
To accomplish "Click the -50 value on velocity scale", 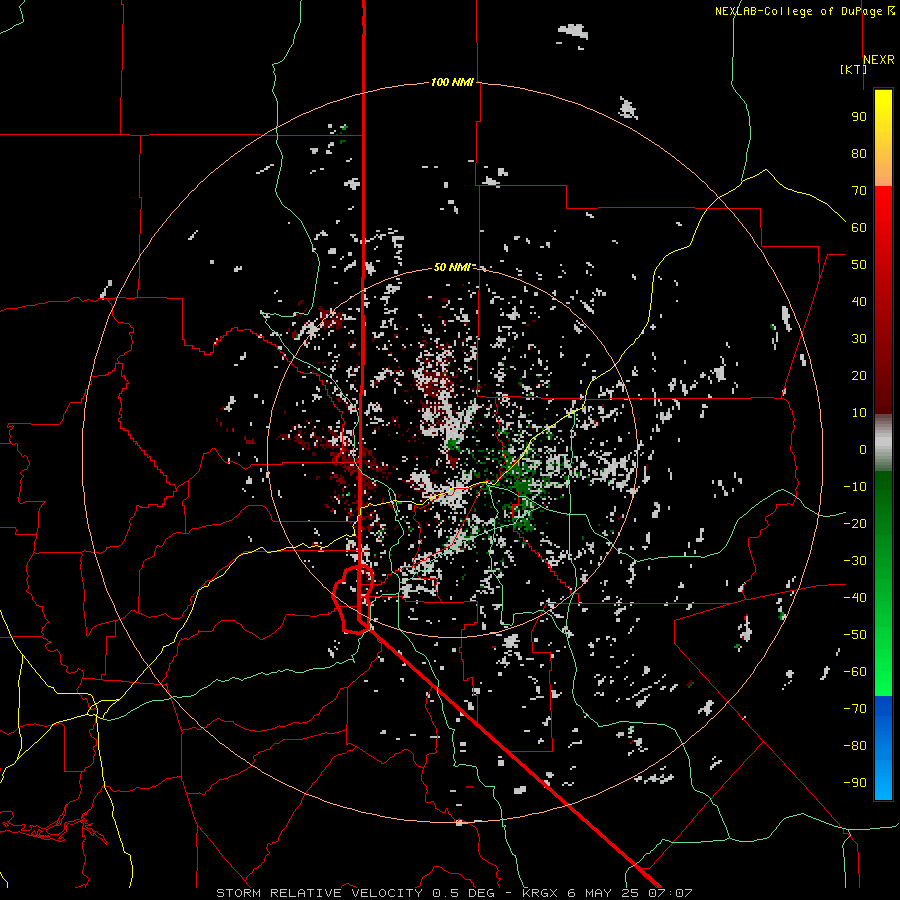I will pos(855,635).
